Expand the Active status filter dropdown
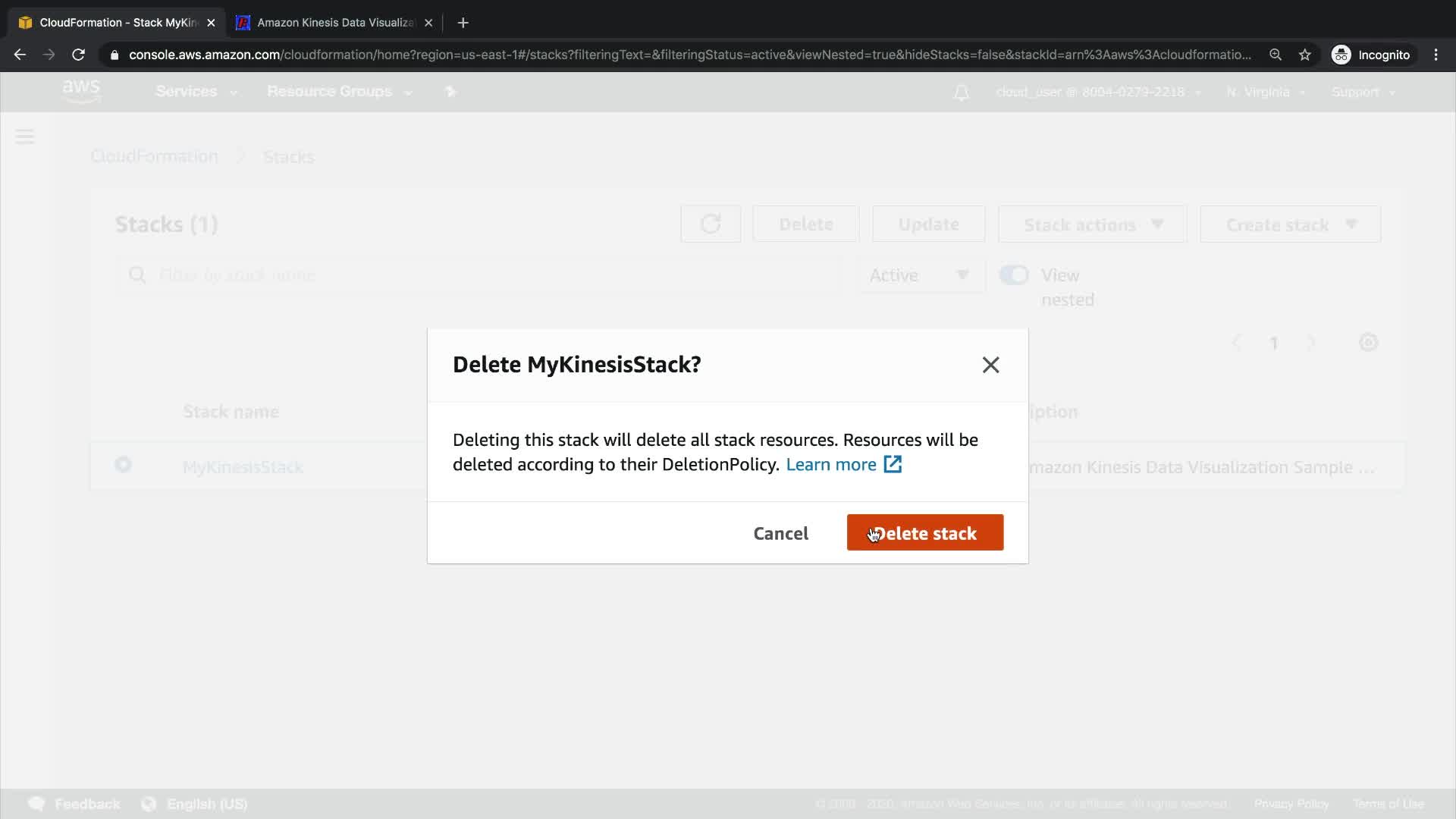The width and height of the screenshot is (1456, 819). point(921,275)
